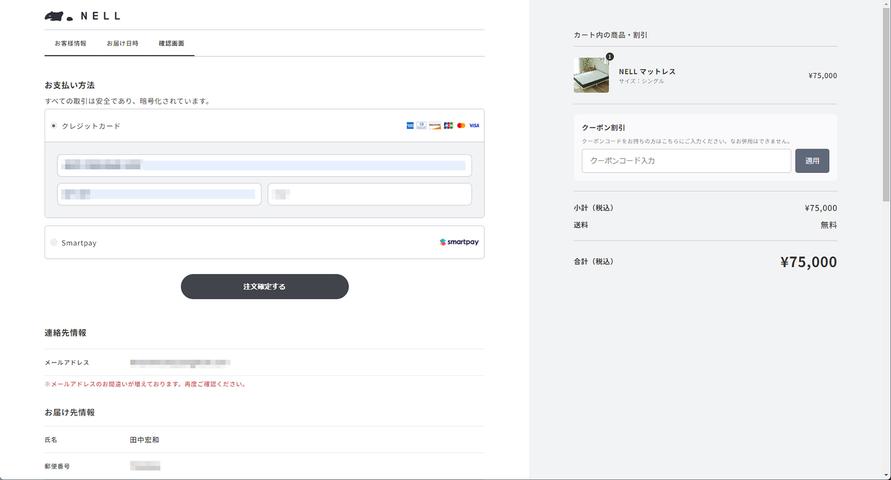Click the クーポン割引 heading
The width and height of the screenshot is (891, 480).
pos(603,128)
